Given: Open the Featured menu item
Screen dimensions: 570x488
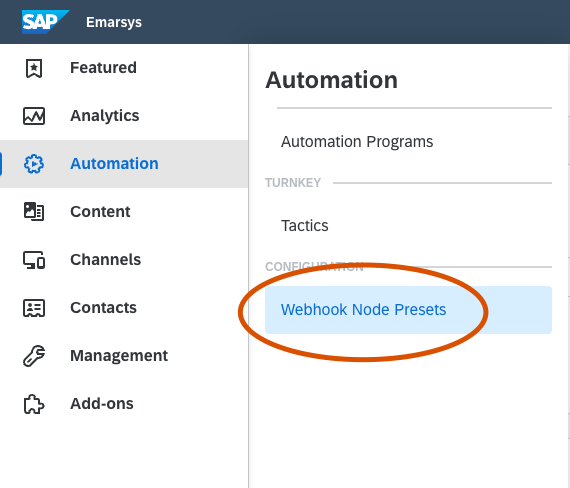Looking at the screenshot, I should (103, 68).
